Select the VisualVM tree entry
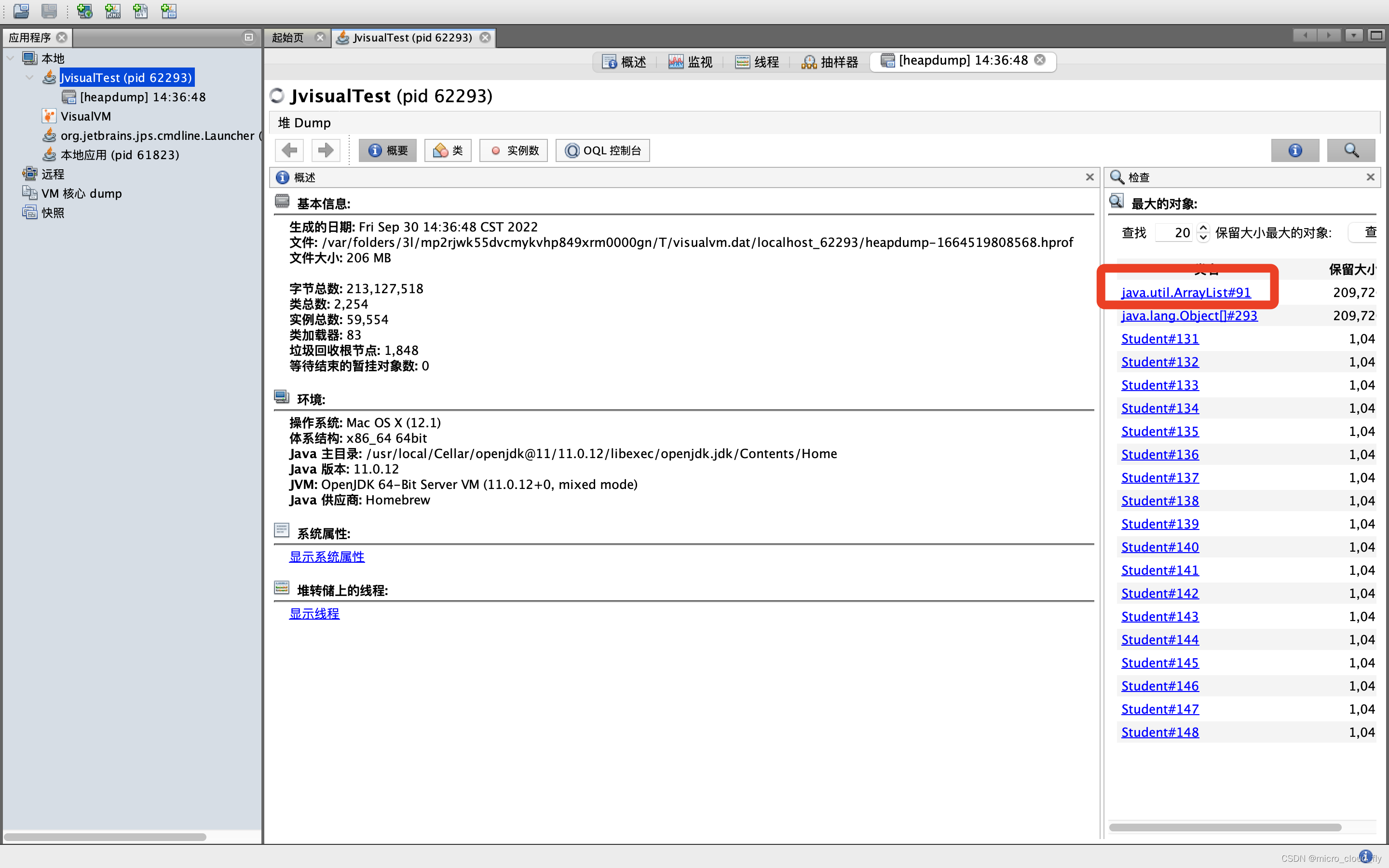Screen dimensions: 1389x868 pos(85,117)
